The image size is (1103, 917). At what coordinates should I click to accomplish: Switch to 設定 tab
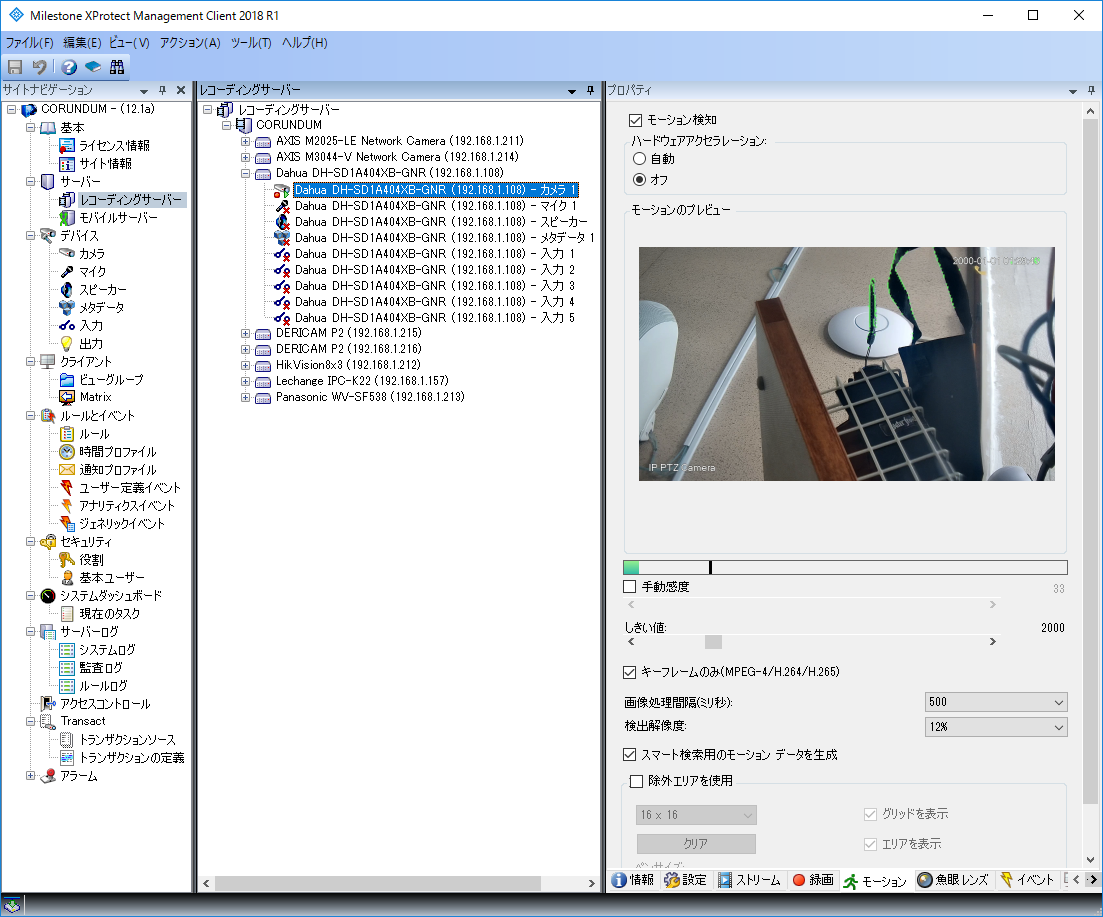(x=685, y=880)
